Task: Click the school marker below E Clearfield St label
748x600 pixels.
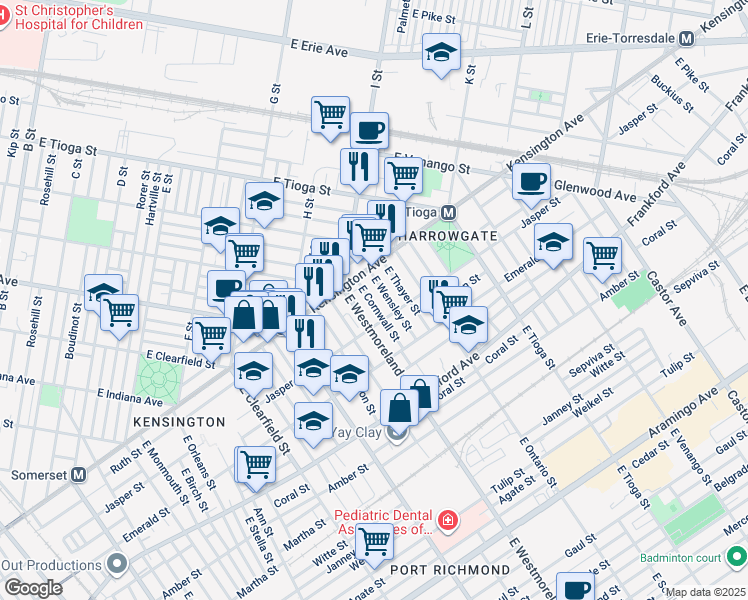Action: 254,372
